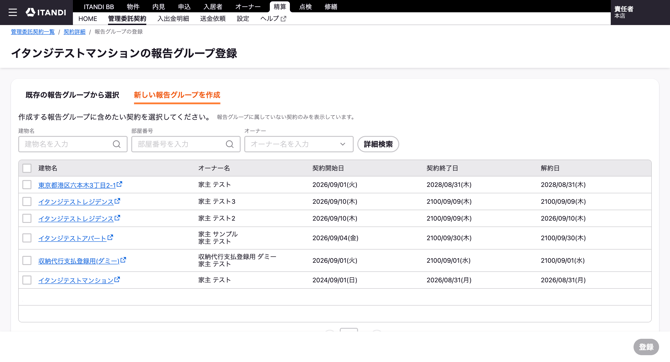Open 入出金明細 in sub navigation

pos(173,19)
